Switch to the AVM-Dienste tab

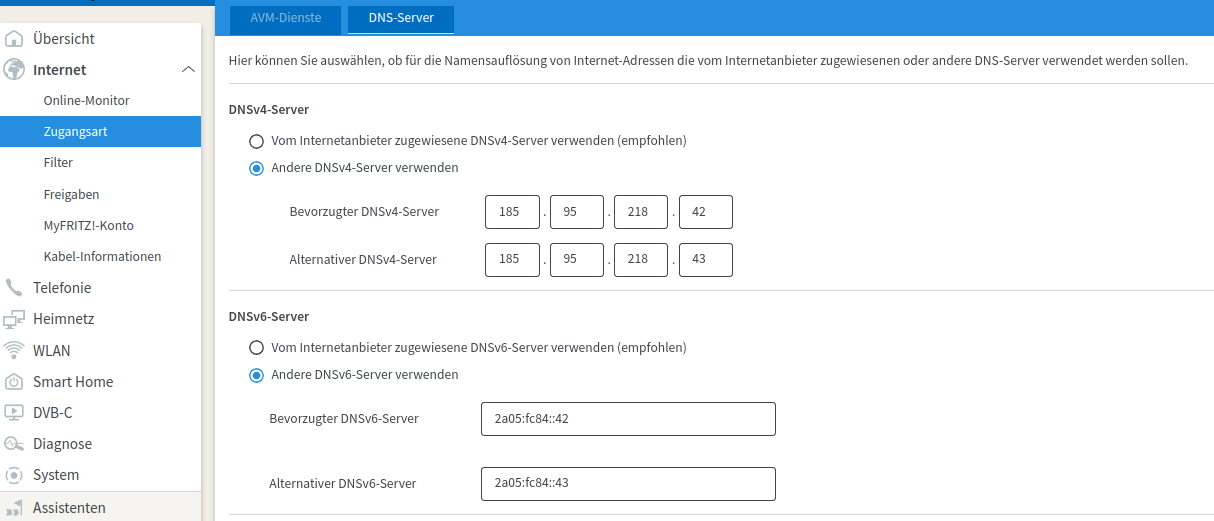tap(285, 18)
